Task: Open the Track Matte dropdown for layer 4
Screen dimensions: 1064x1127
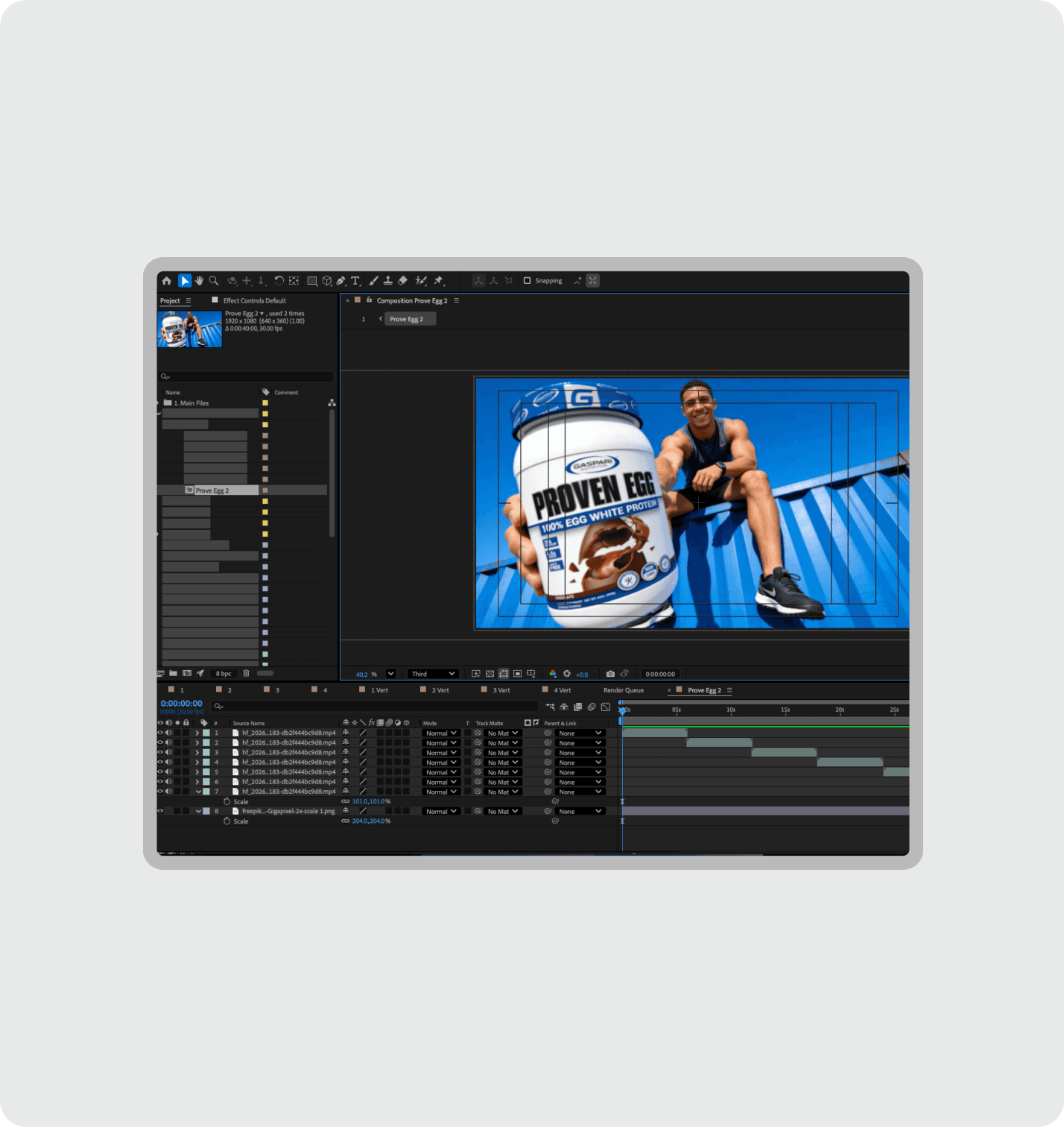Action: (503, 763)
